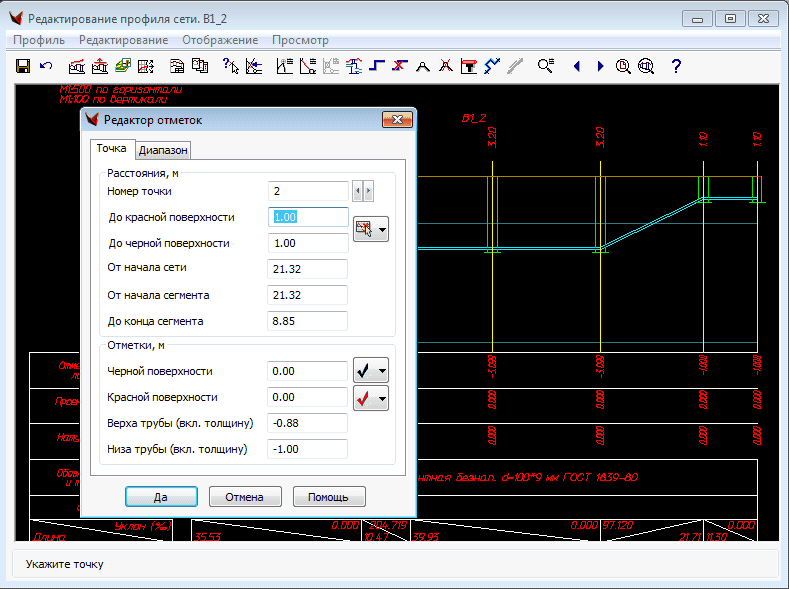This screenshot has height=589, width=789.
Task: Go to next with right arrow icon
Action: [x=600, y=67]
